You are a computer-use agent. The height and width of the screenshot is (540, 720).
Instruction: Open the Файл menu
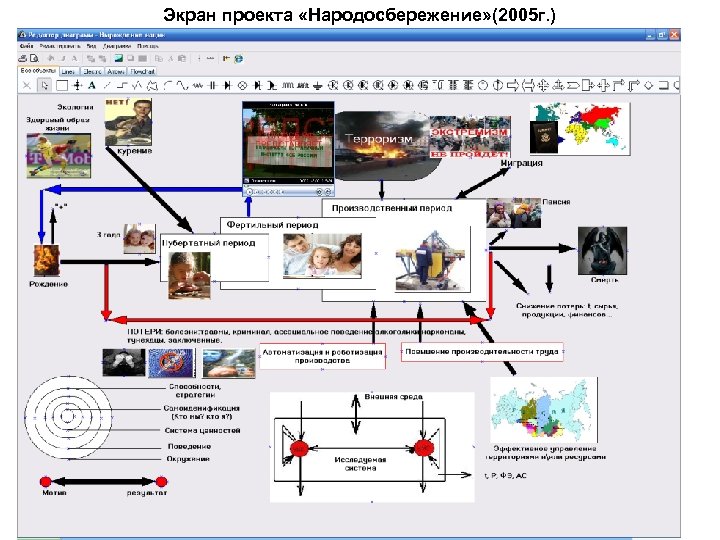pos(26,46)
